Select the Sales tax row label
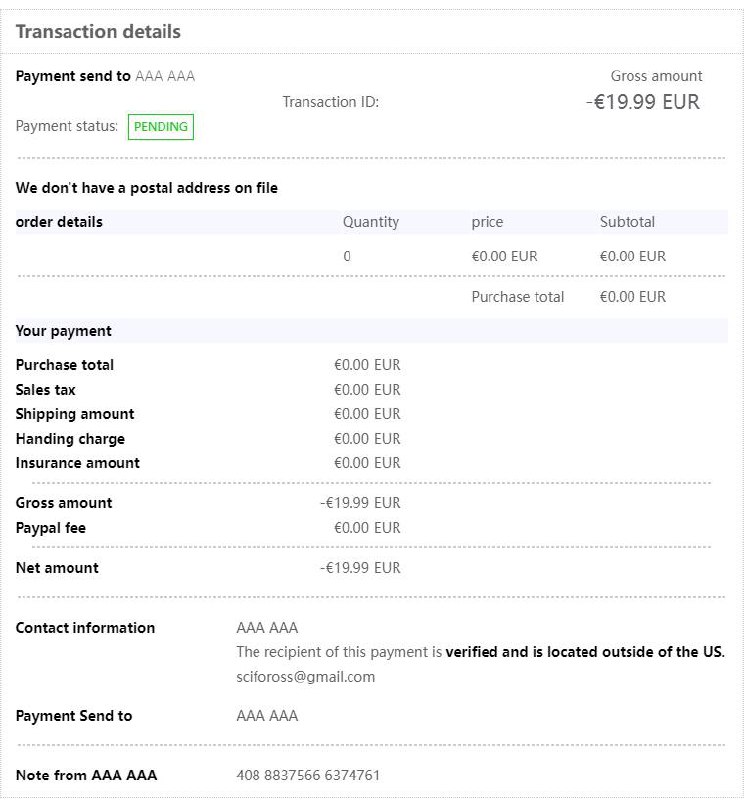Screen dimensions: 746x800 click(45, 390)
